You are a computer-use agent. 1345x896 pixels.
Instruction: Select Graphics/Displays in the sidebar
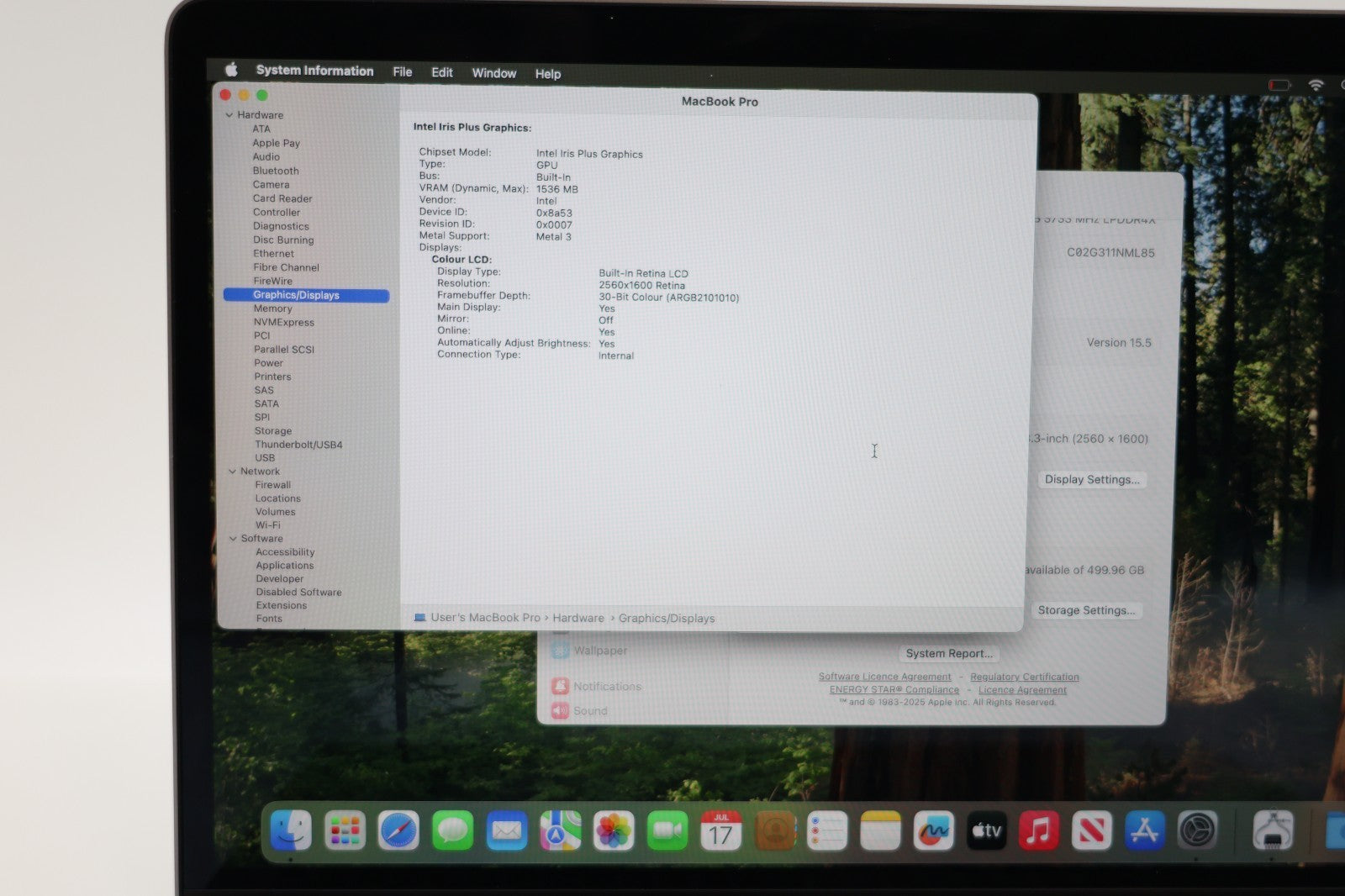point(307,295)
